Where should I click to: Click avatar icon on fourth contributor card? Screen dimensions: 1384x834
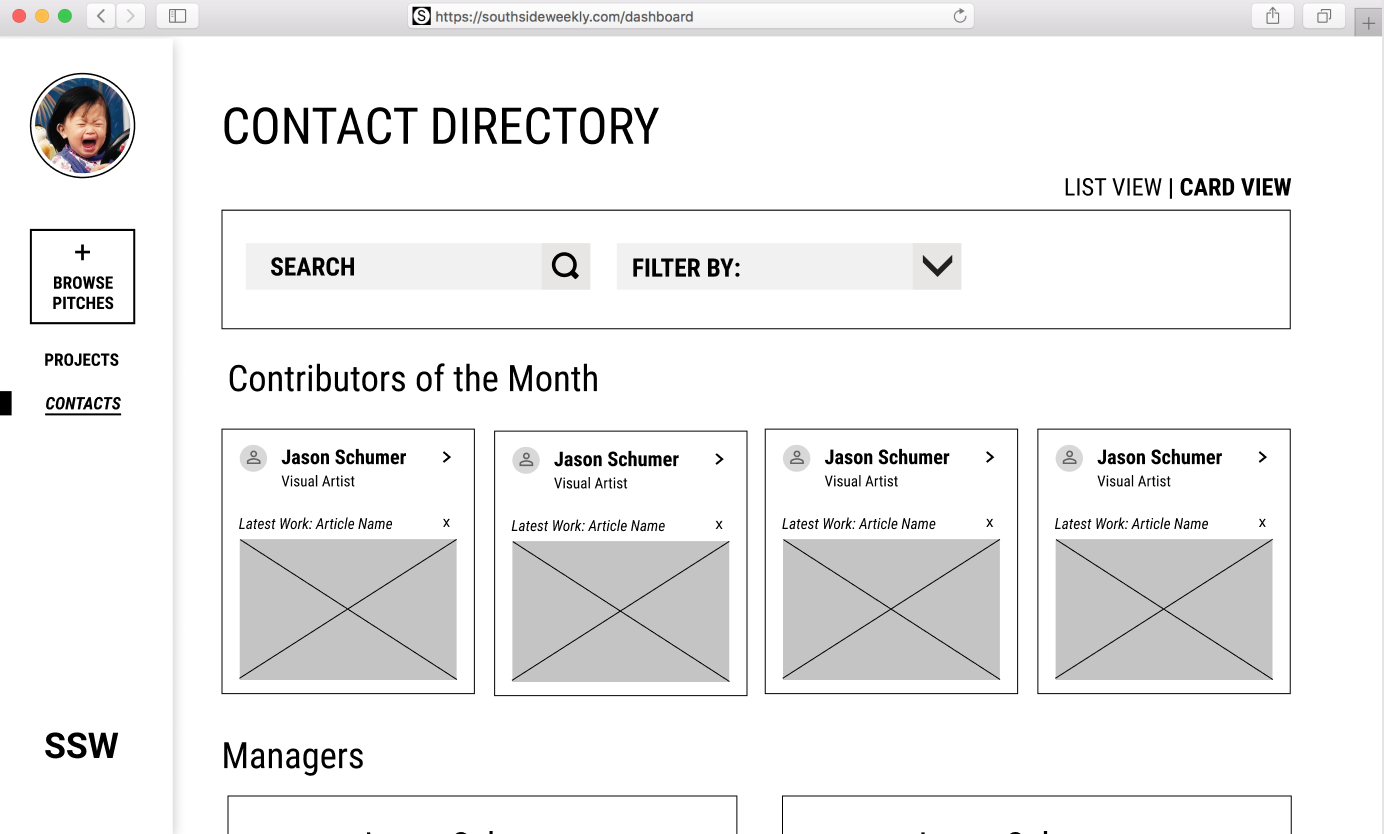(x=1069, y=458)
